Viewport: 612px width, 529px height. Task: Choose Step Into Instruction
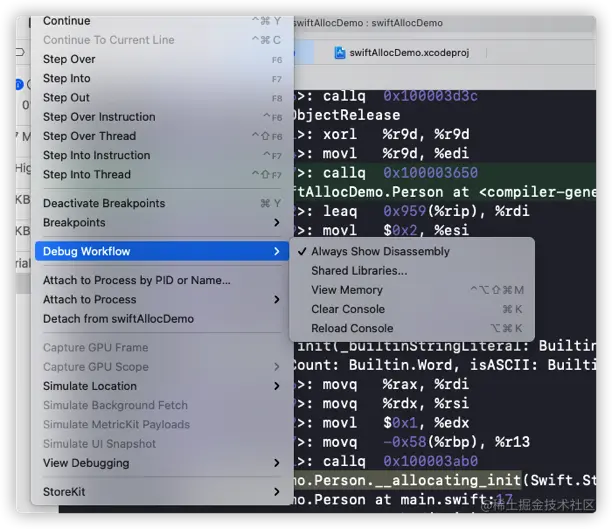(x=162, y=155)
